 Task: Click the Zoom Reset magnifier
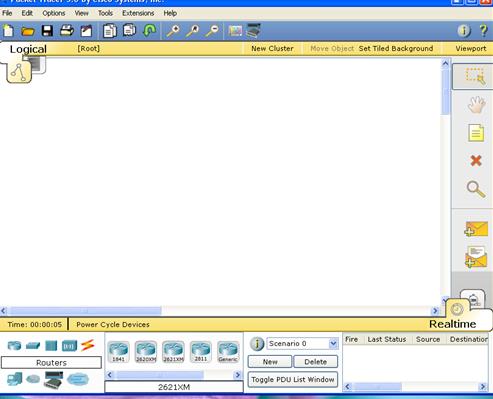pos(193,31)
